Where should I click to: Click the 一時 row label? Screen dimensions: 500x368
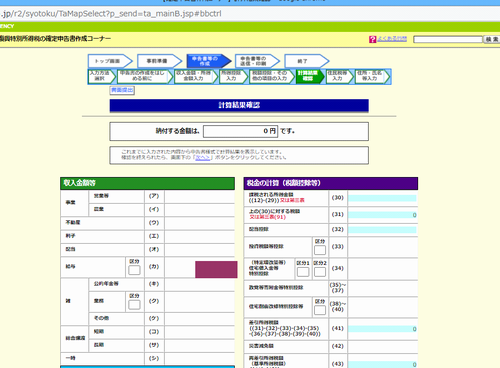[x=70, y=358]
